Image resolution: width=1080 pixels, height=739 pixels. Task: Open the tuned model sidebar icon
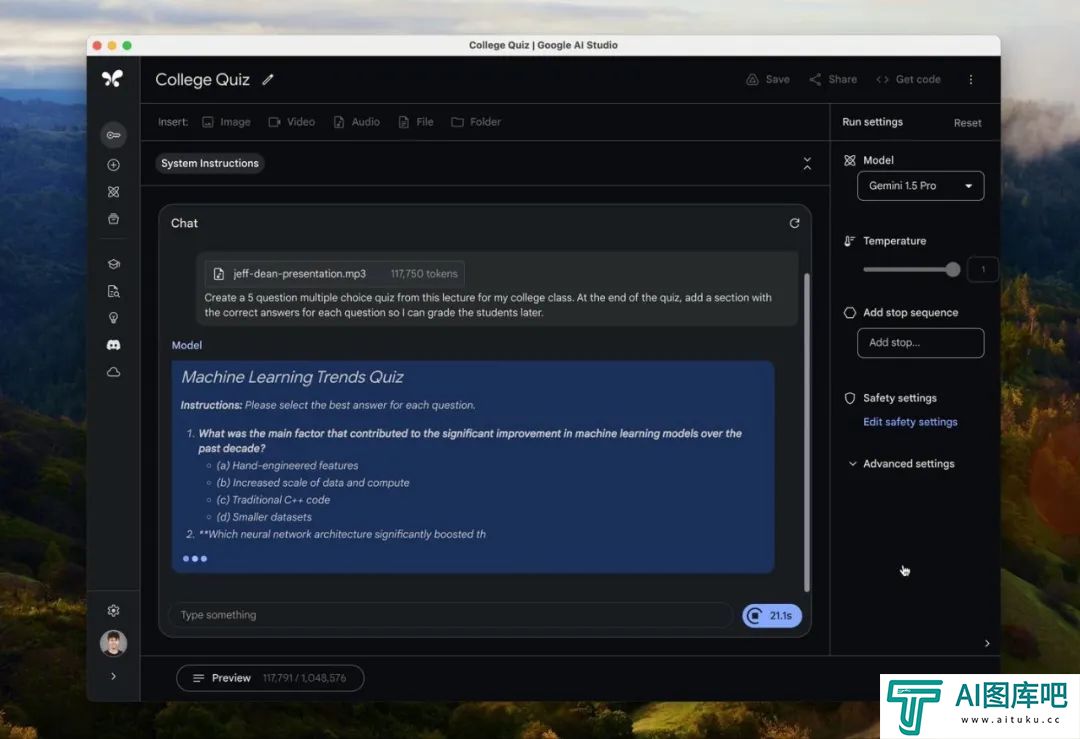tap(114, 191)
